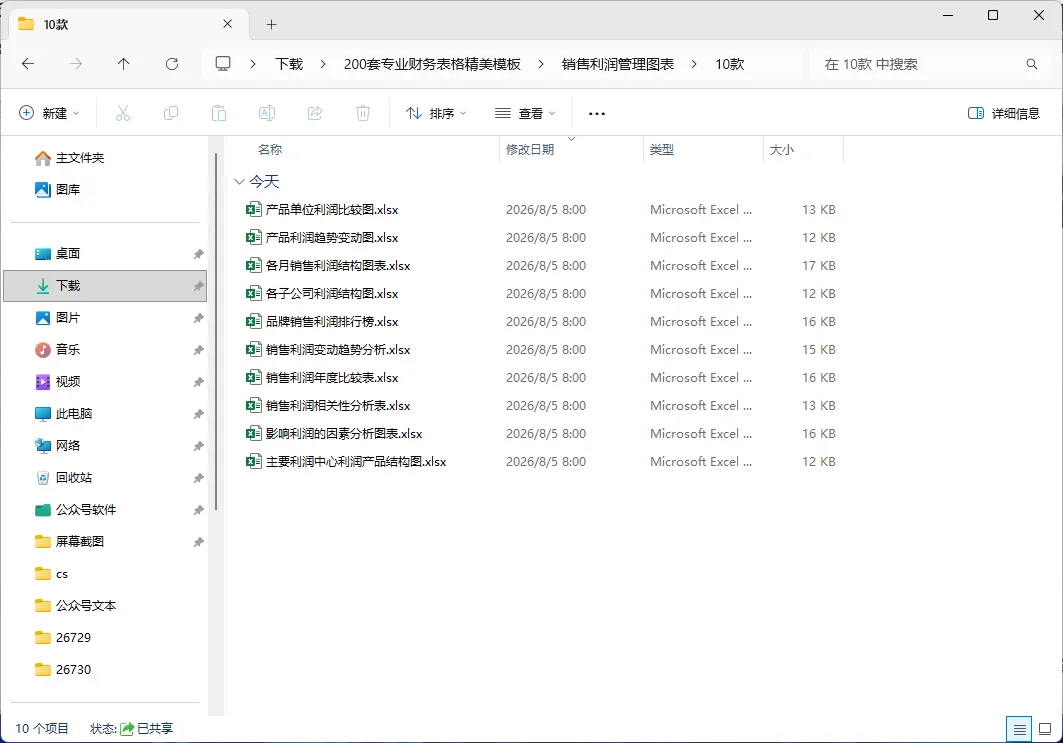Select file 各月销售利润结构图表.xlsx
The height and width of the screenshot is (743, 1063).
pos(338,266)
